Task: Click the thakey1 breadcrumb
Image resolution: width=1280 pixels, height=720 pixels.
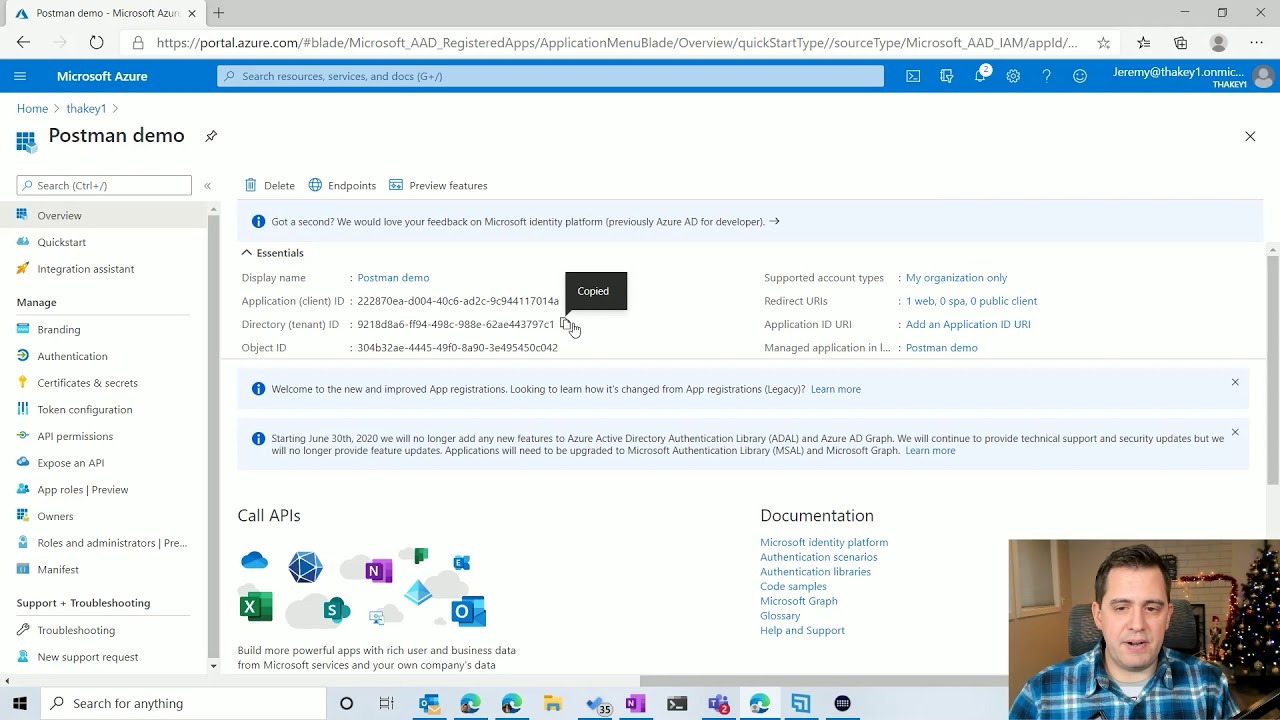Action: [x=86, y=108]
